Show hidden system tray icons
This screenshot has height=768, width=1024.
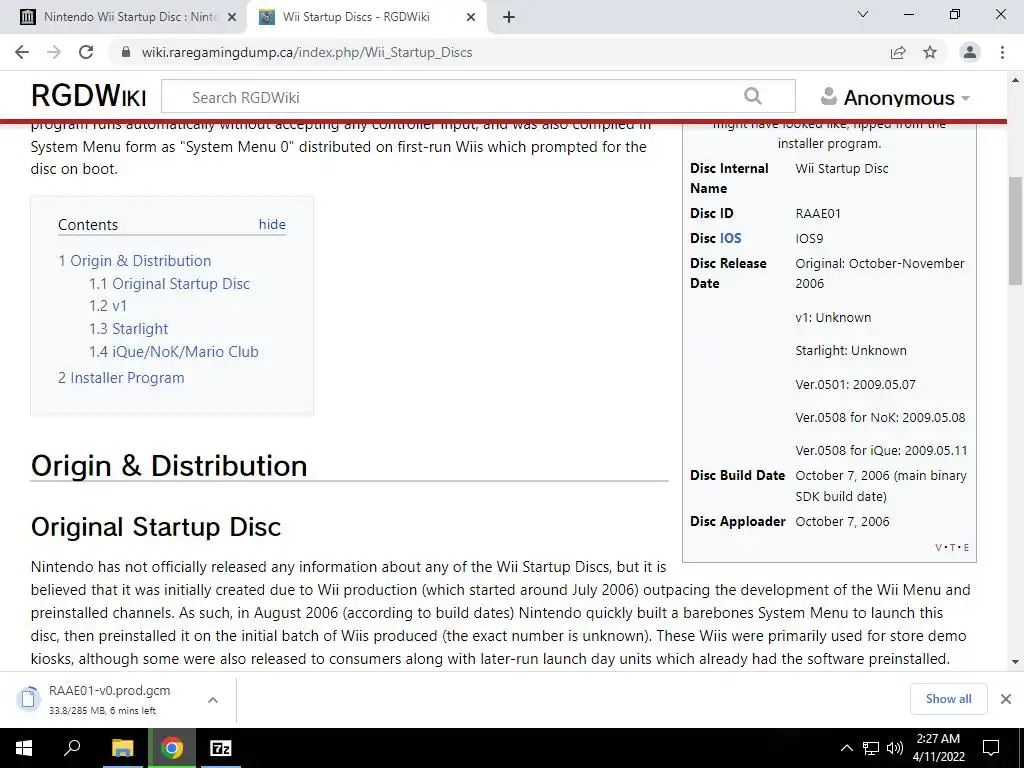846,748
